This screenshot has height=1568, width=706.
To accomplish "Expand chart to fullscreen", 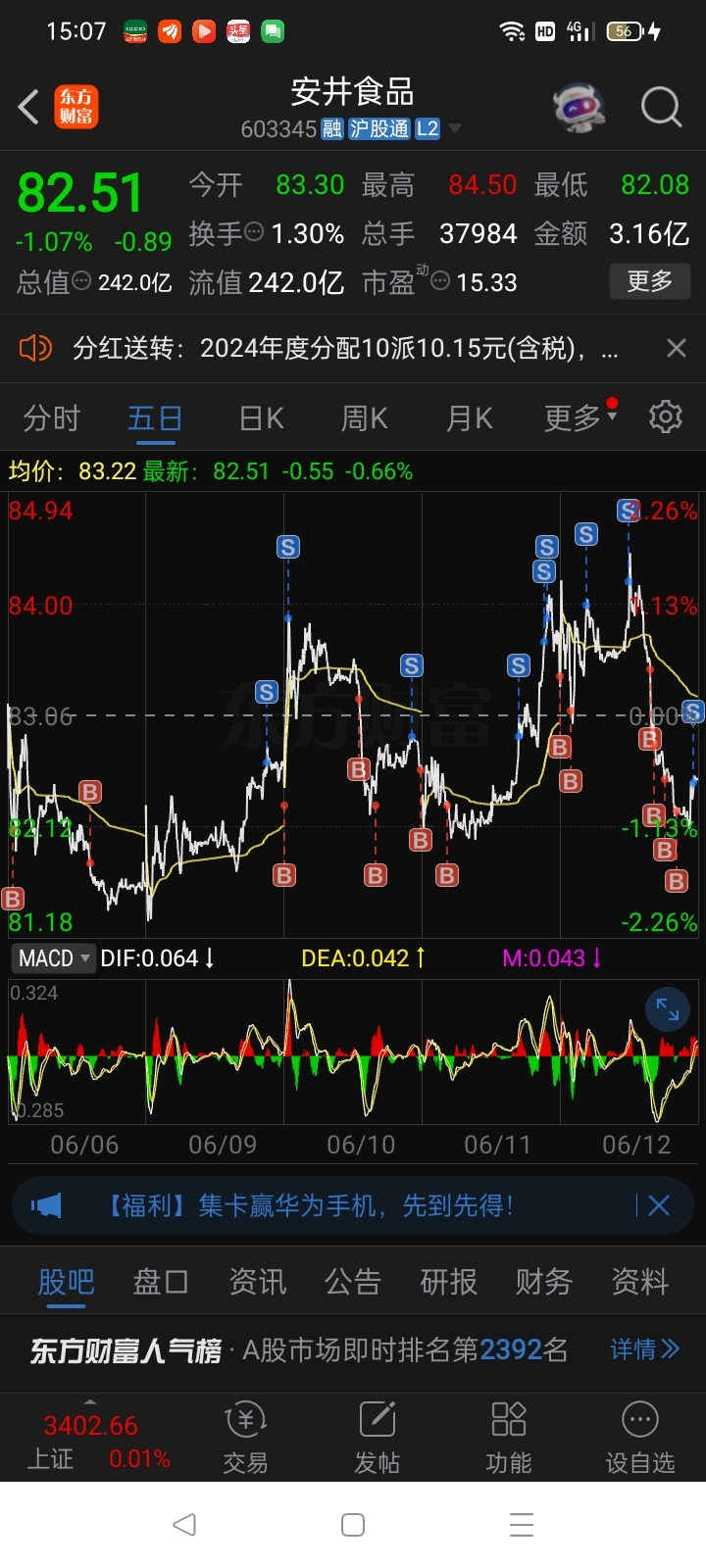I will [x=668, y=1009].
